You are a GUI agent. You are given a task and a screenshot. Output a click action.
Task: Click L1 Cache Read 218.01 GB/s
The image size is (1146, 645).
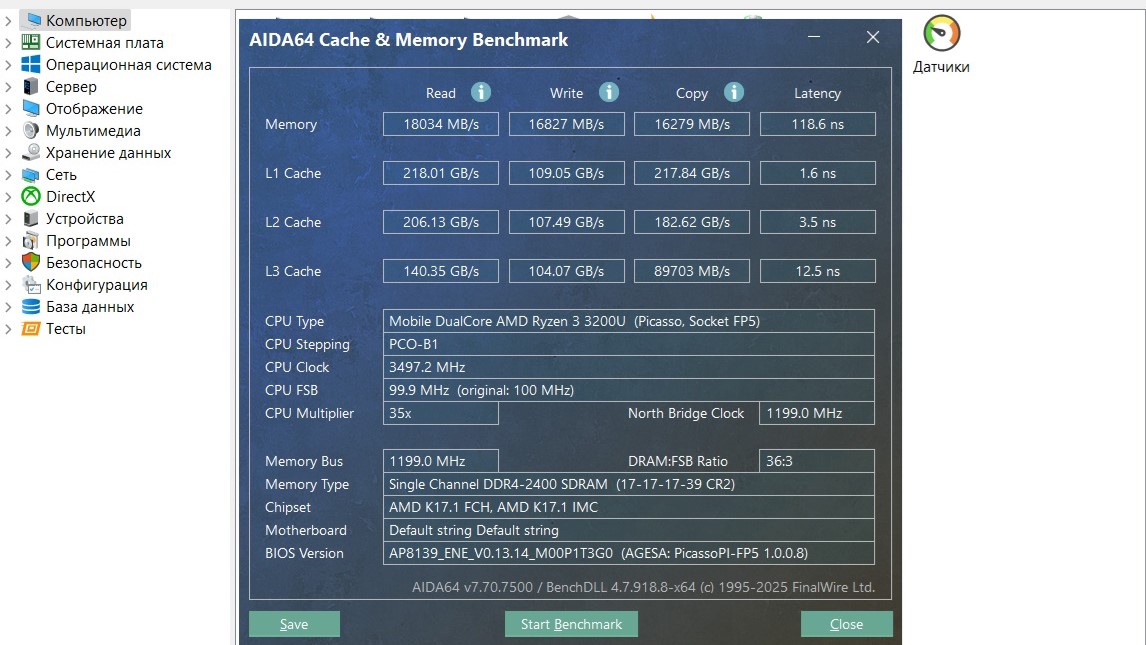tap(441, 173)
